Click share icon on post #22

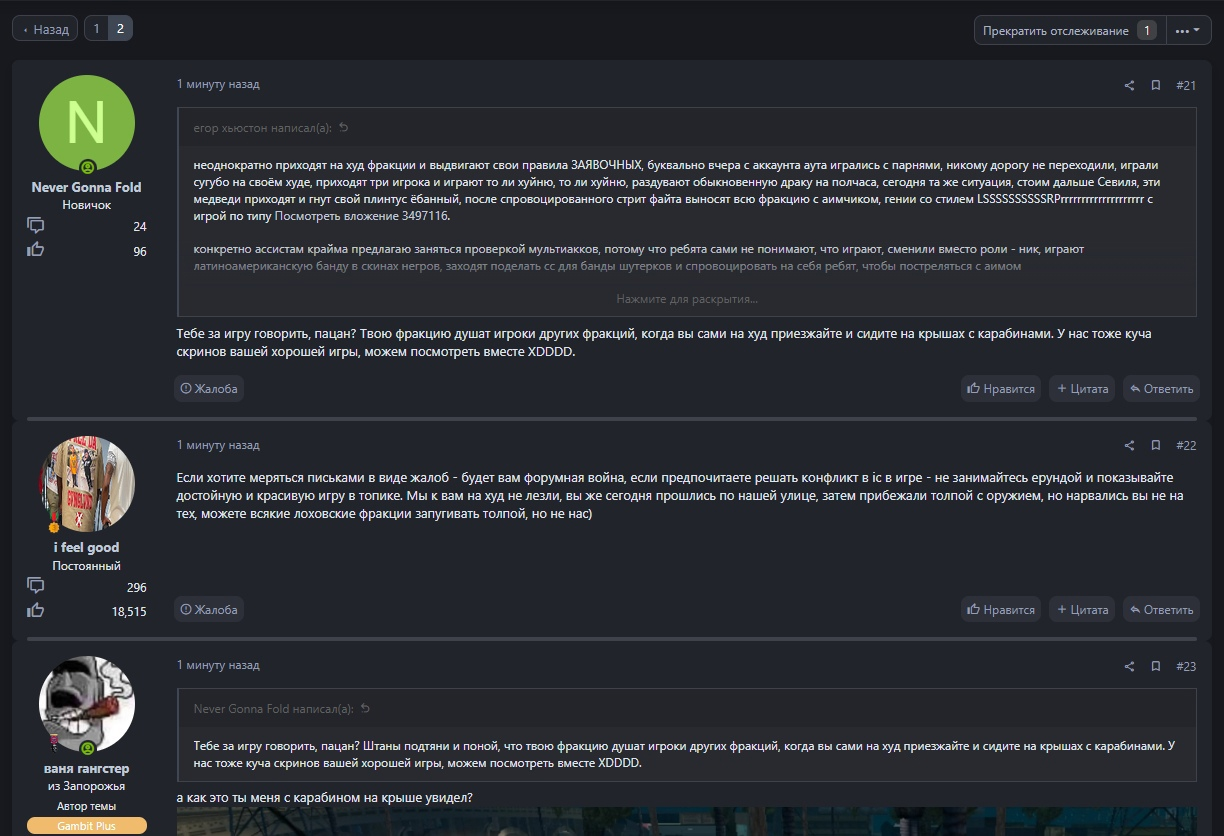click(x=1129, y=446)
